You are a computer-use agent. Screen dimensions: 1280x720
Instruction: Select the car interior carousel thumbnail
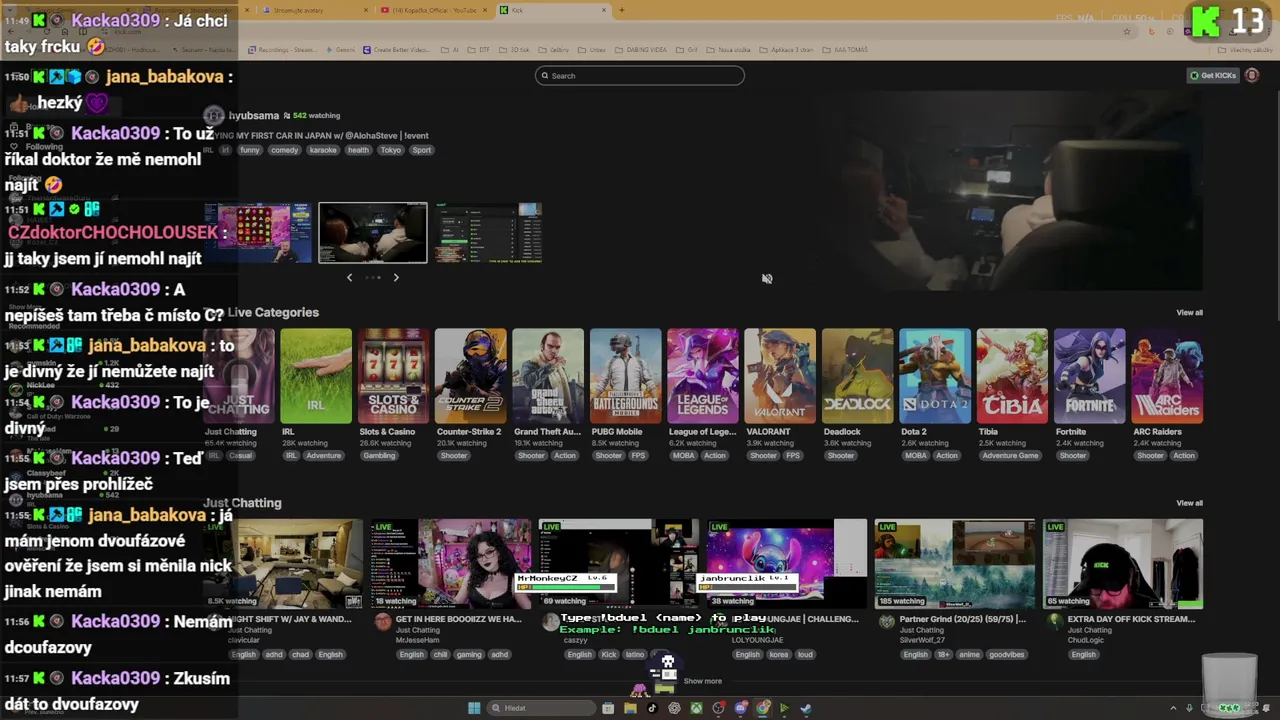373,233
